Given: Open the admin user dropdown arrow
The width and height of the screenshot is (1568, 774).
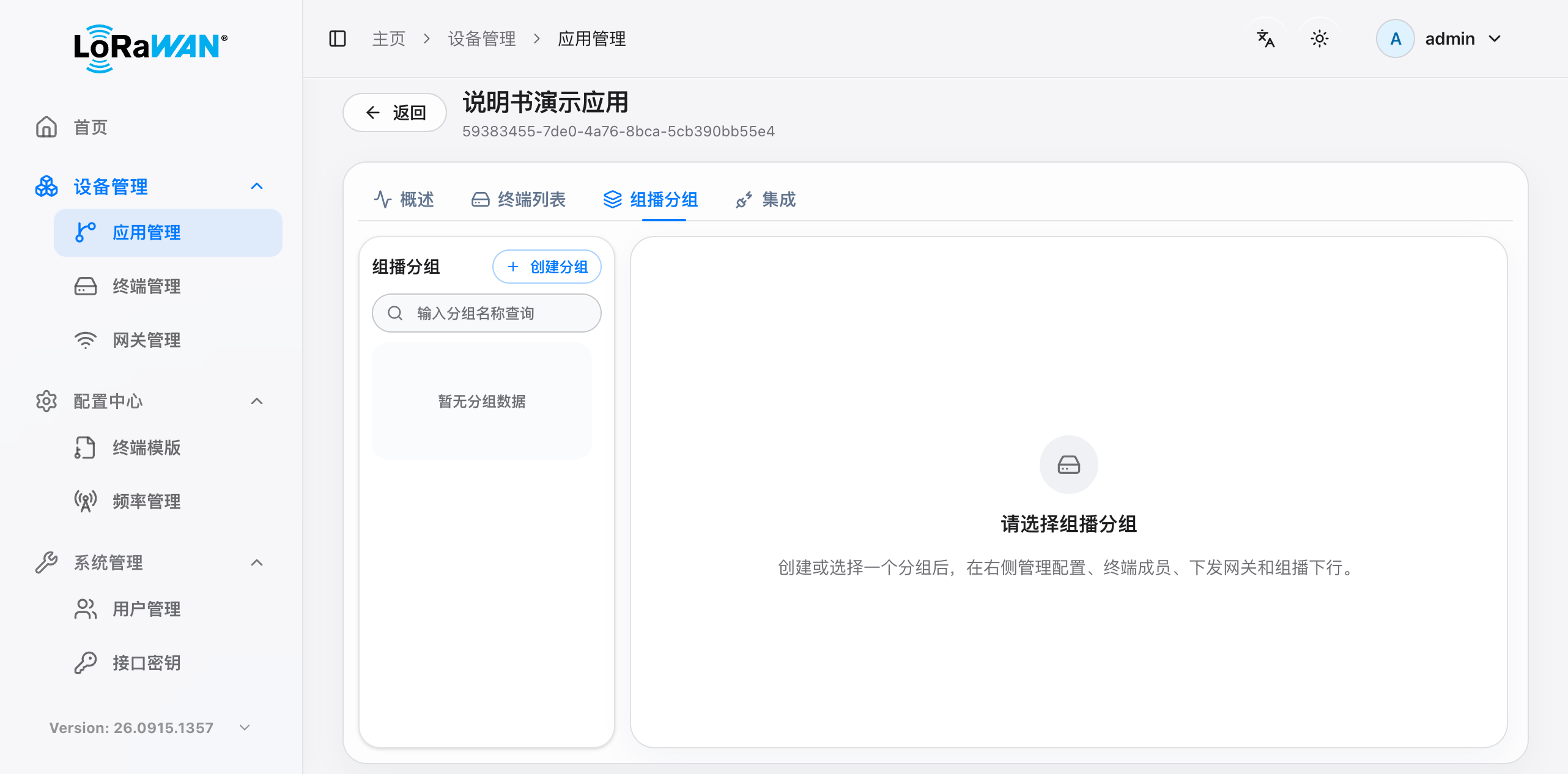Looking at the screenshot, I should pyautogui.click(x=1495, y=39).
